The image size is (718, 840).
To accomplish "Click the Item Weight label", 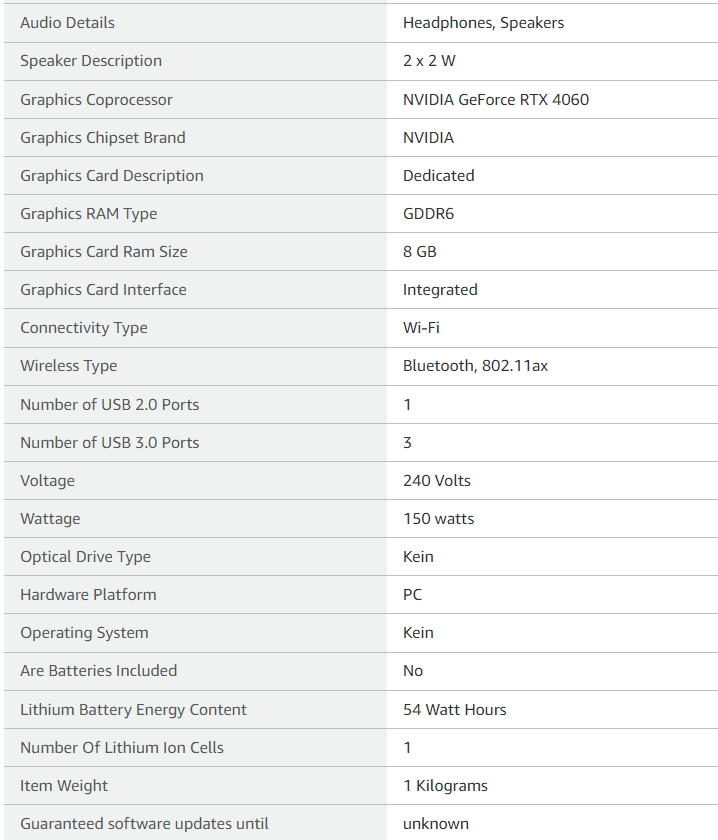I will (64, 786).
